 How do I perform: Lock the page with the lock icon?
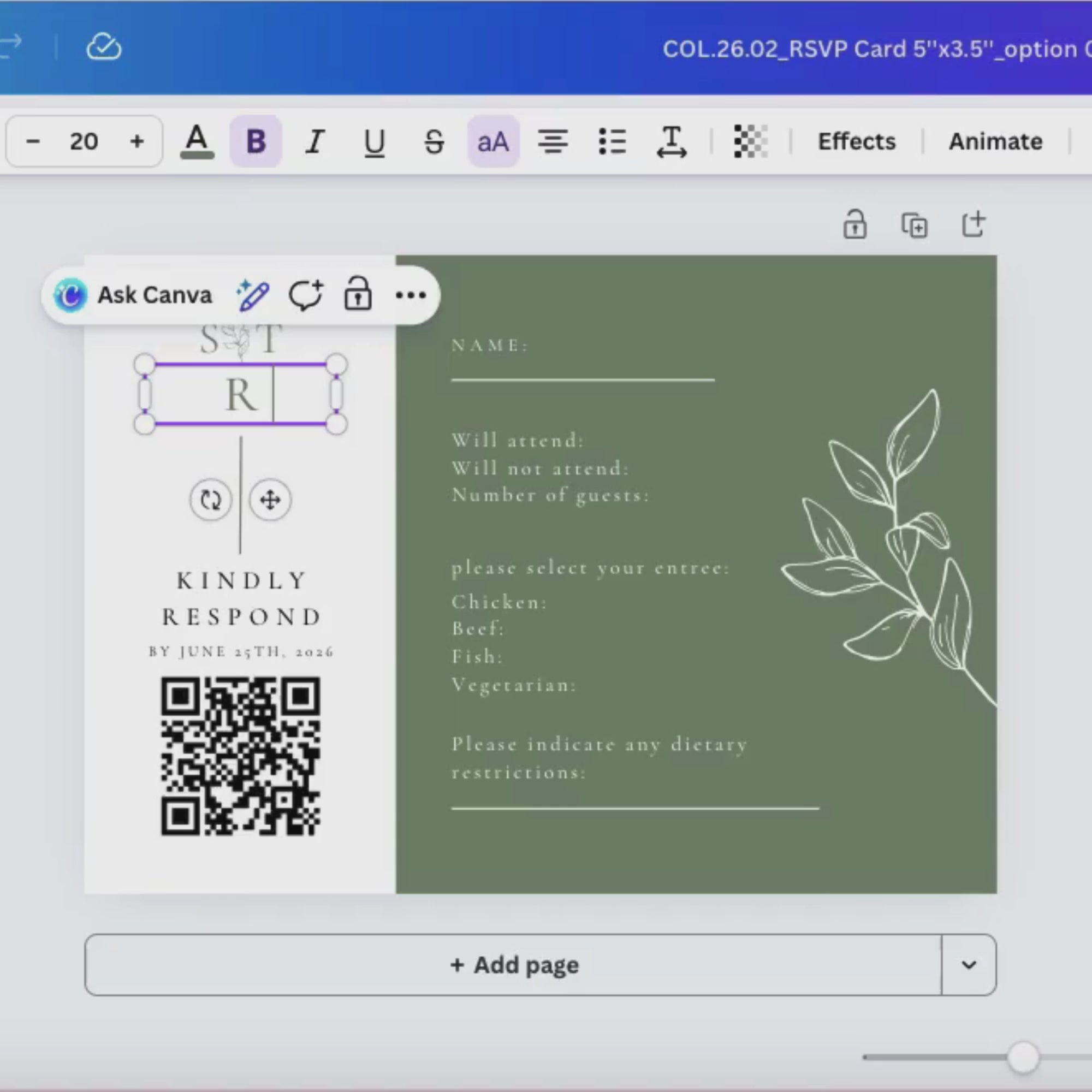[x=854, y=225]
